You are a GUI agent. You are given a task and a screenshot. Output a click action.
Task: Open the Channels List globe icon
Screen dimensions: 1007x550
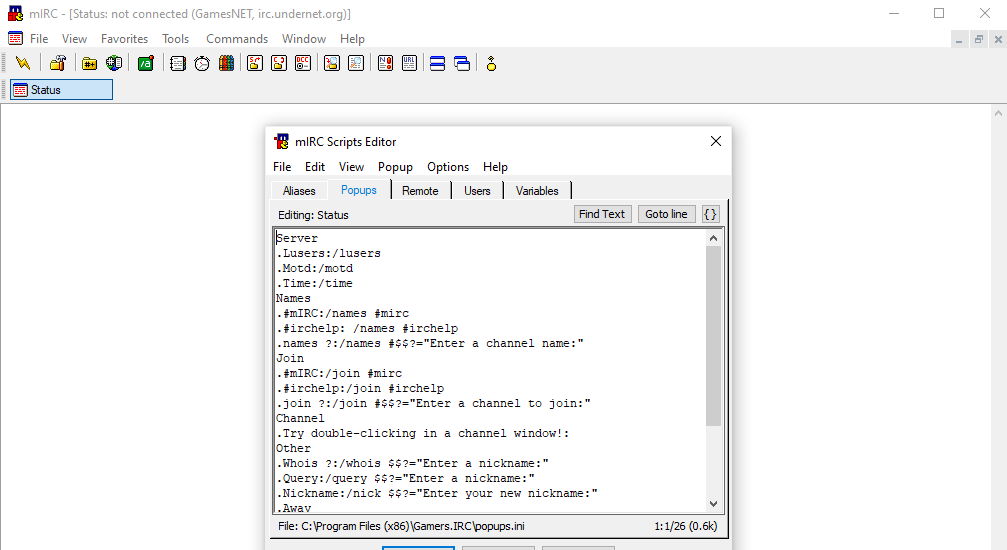pos(114,64)
